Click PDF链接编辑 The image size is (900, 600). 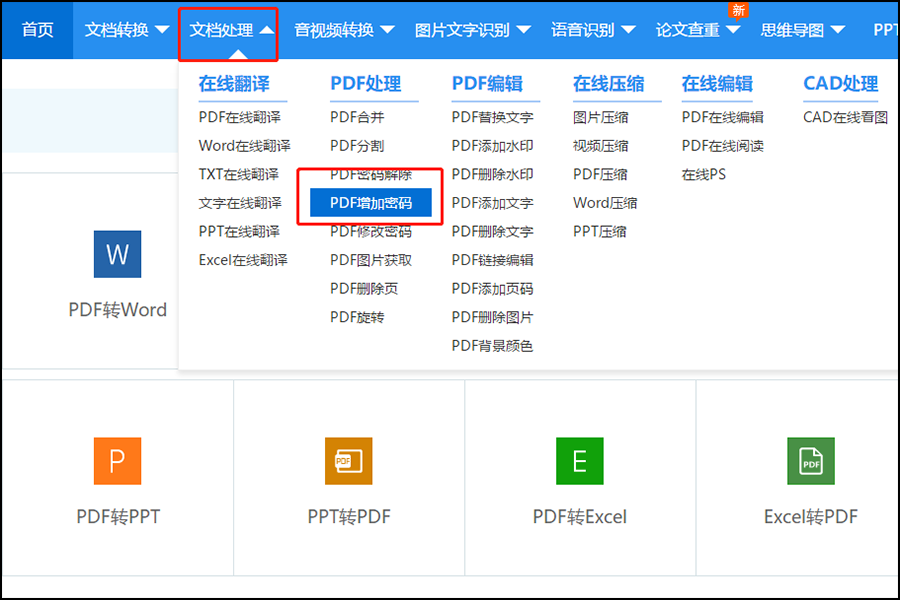[x=492, y=260]
